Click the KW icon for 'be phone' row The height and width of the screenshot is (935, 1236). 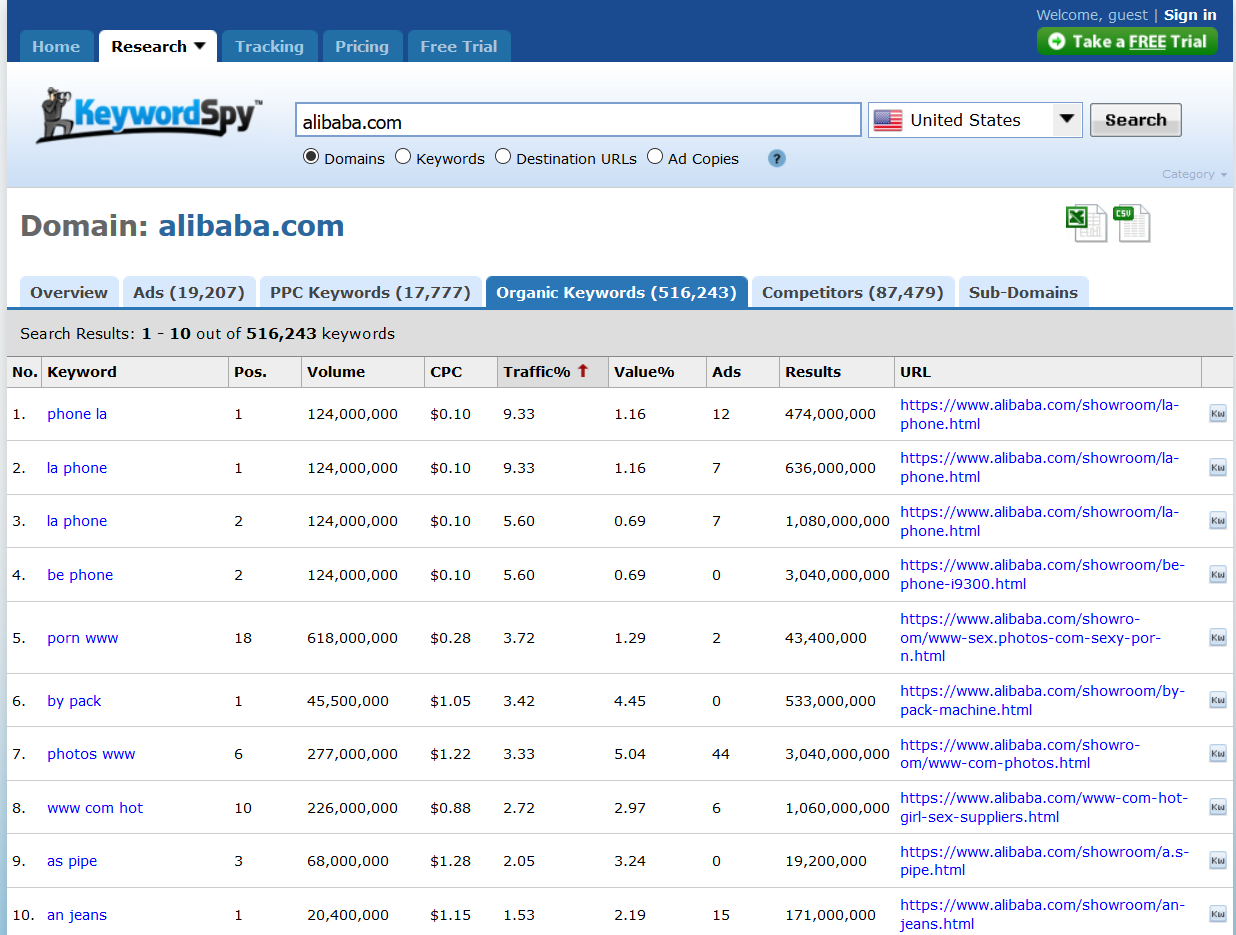1217,575
